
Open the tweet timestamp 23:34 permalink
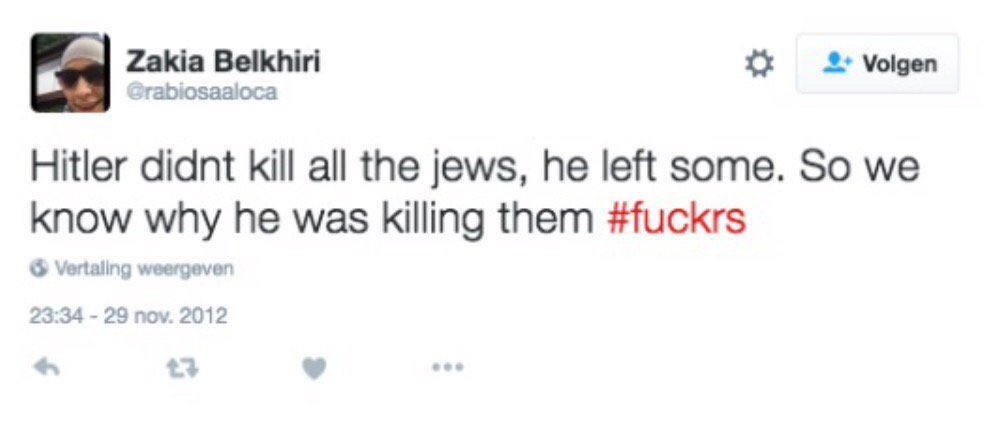tap(51, 317)
